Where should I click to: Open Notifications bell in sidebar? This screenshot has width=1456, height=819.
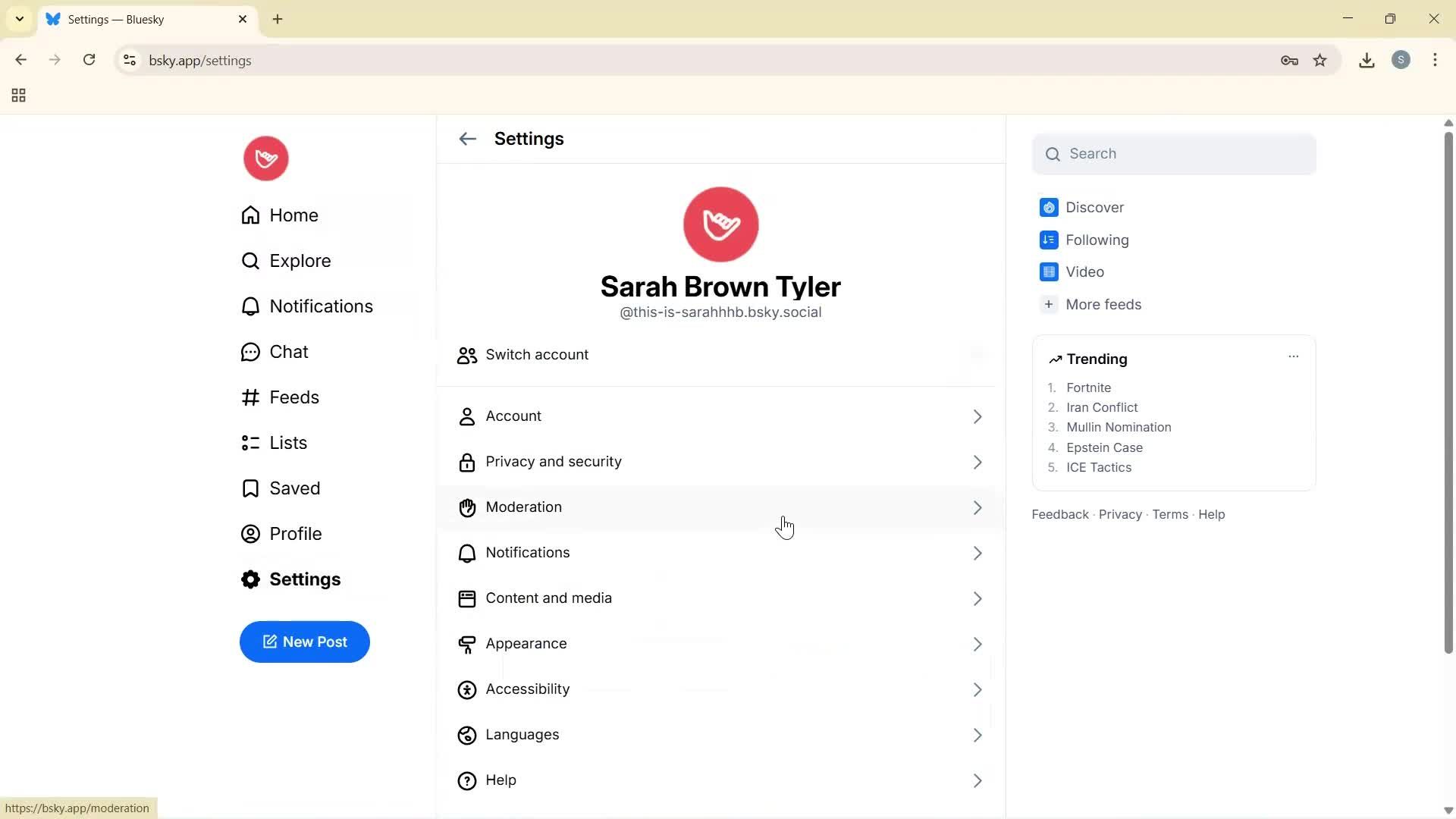click(x=251, y=306)
